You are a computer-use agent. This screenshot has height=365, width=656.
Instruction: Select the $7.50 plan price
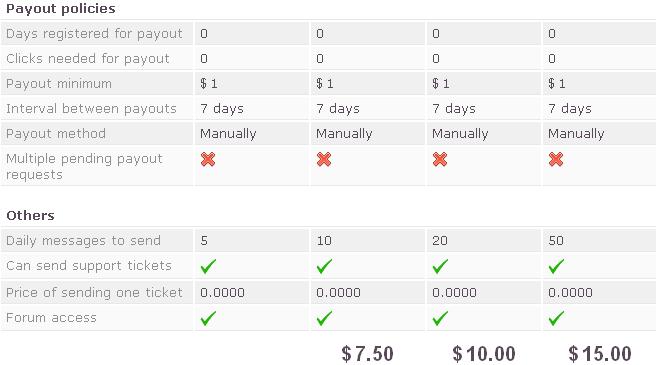(367, 354)
